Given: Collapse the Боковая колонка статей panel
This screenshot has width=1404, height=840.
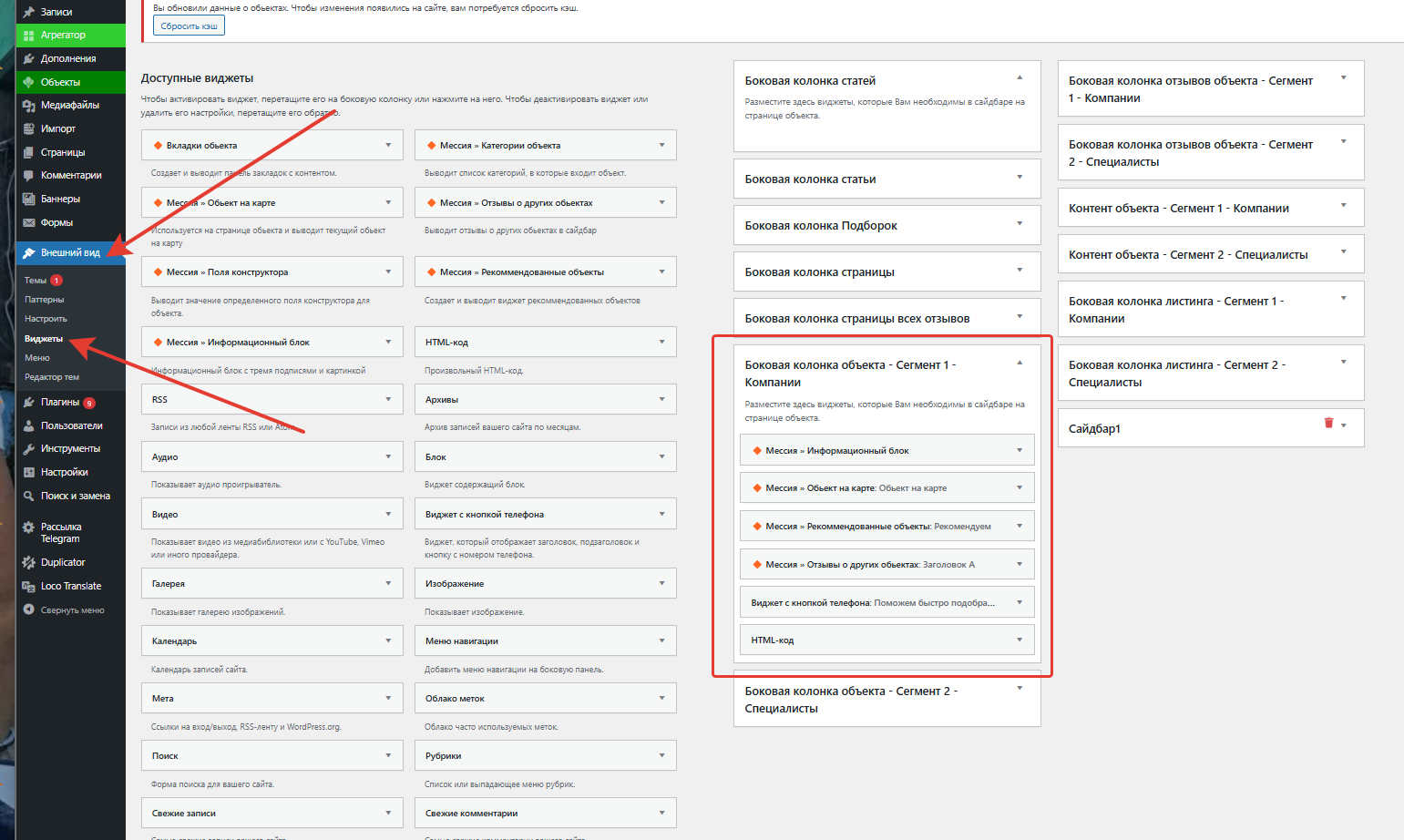Looking at the screenshot, I should click(1020, 77).
